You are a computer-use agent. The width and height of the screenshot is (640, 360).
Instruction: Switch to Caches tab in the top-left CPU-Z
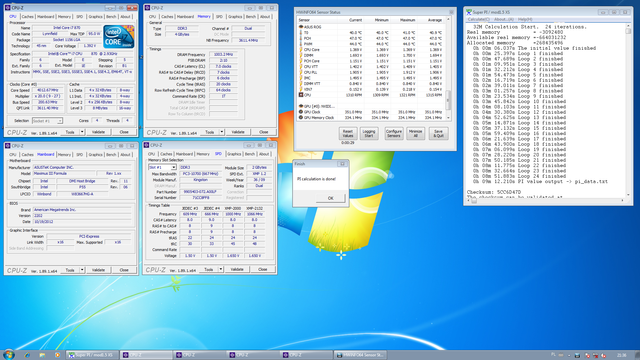[27, 17]
